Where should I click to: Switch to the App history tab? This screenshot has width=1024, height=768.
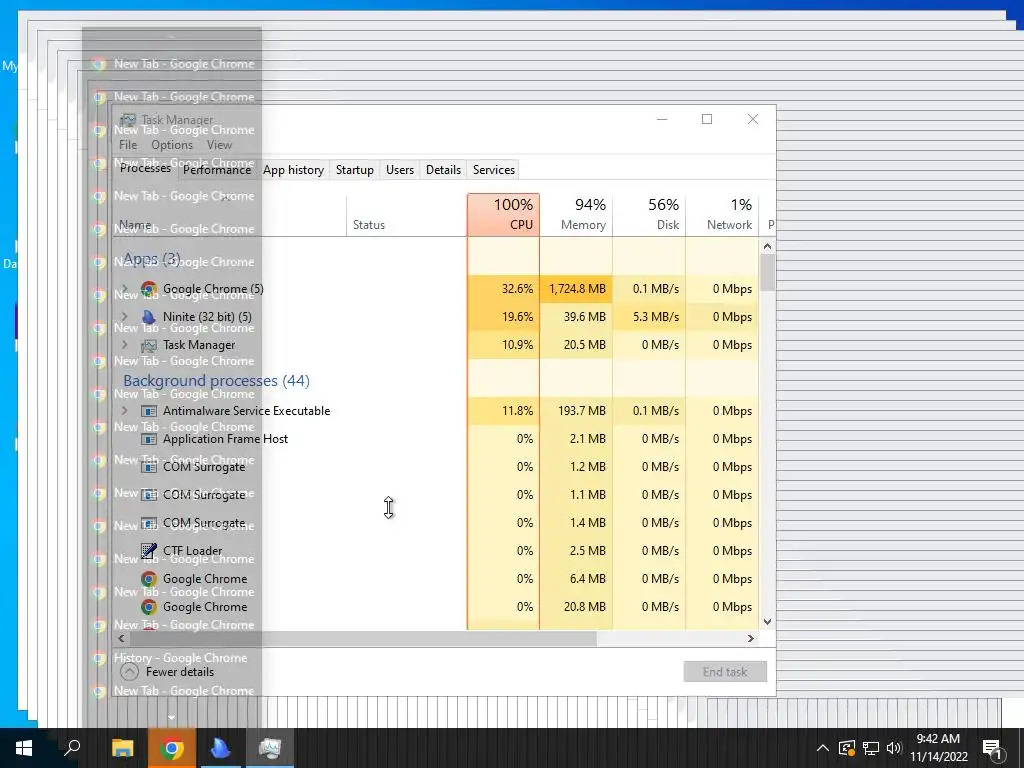[x=293, y=170]
